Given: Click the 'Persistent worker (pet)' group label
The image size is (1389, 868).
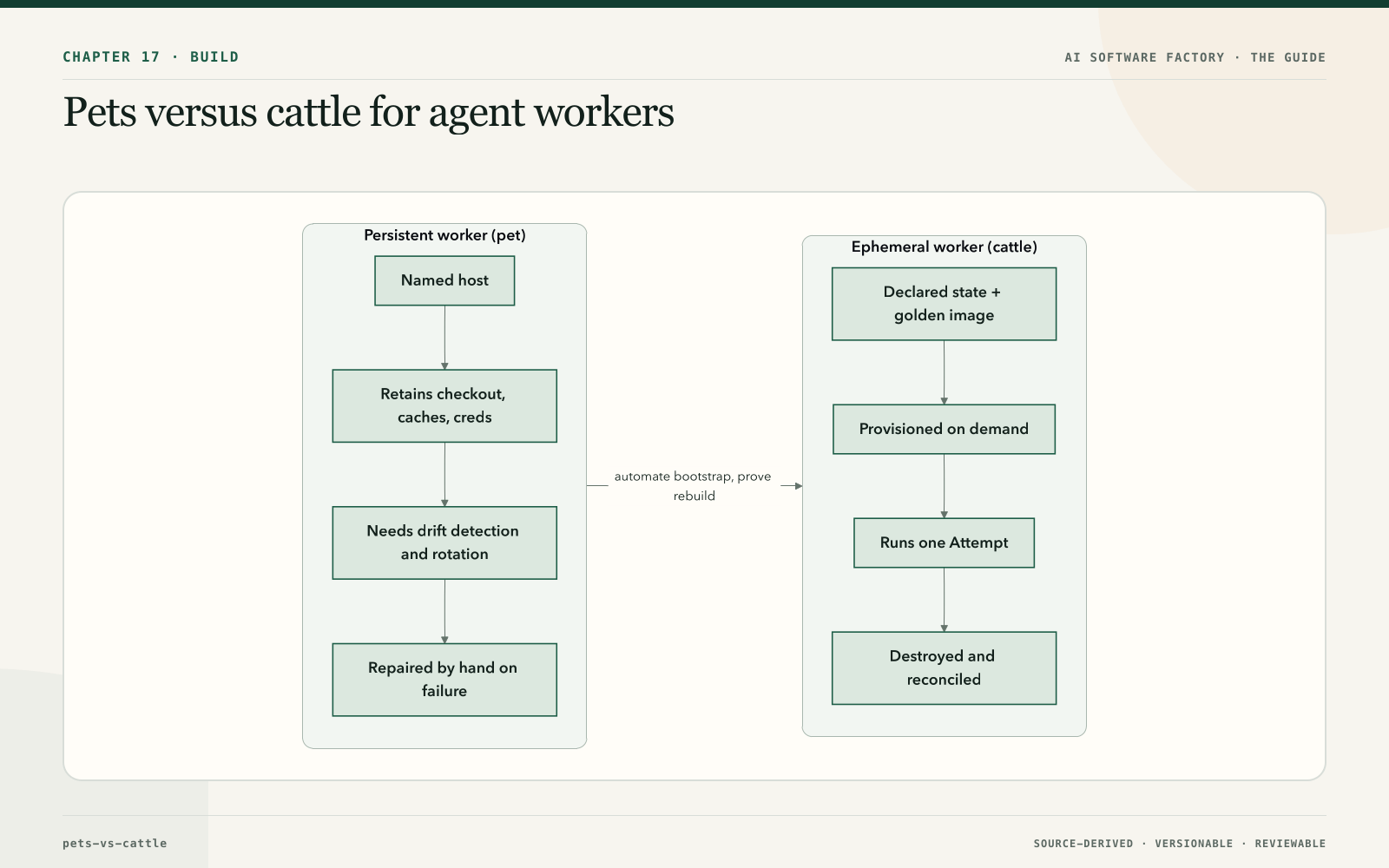Looking at the screenshot, I should pos(444,235).
